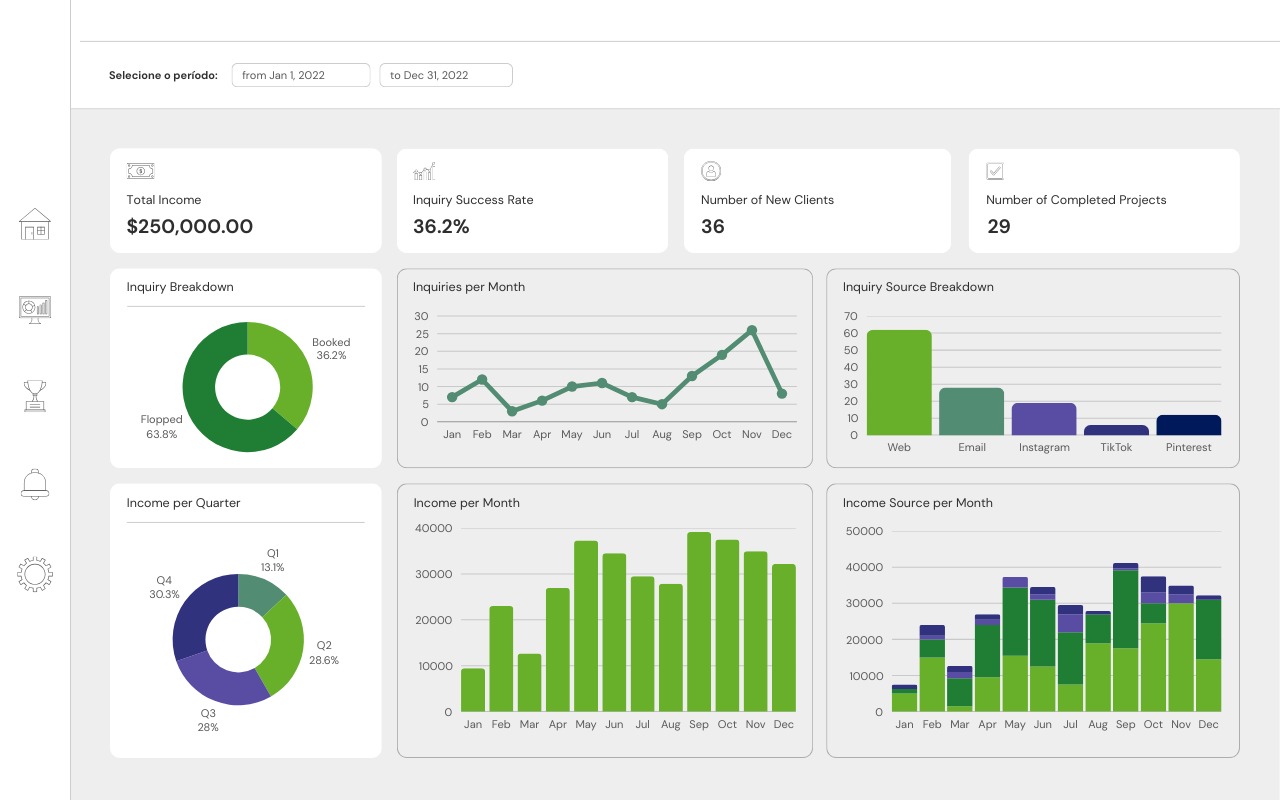Open the settings gear icon
This screenshot has width=1280, height=800.
click(x=35, y=574)
